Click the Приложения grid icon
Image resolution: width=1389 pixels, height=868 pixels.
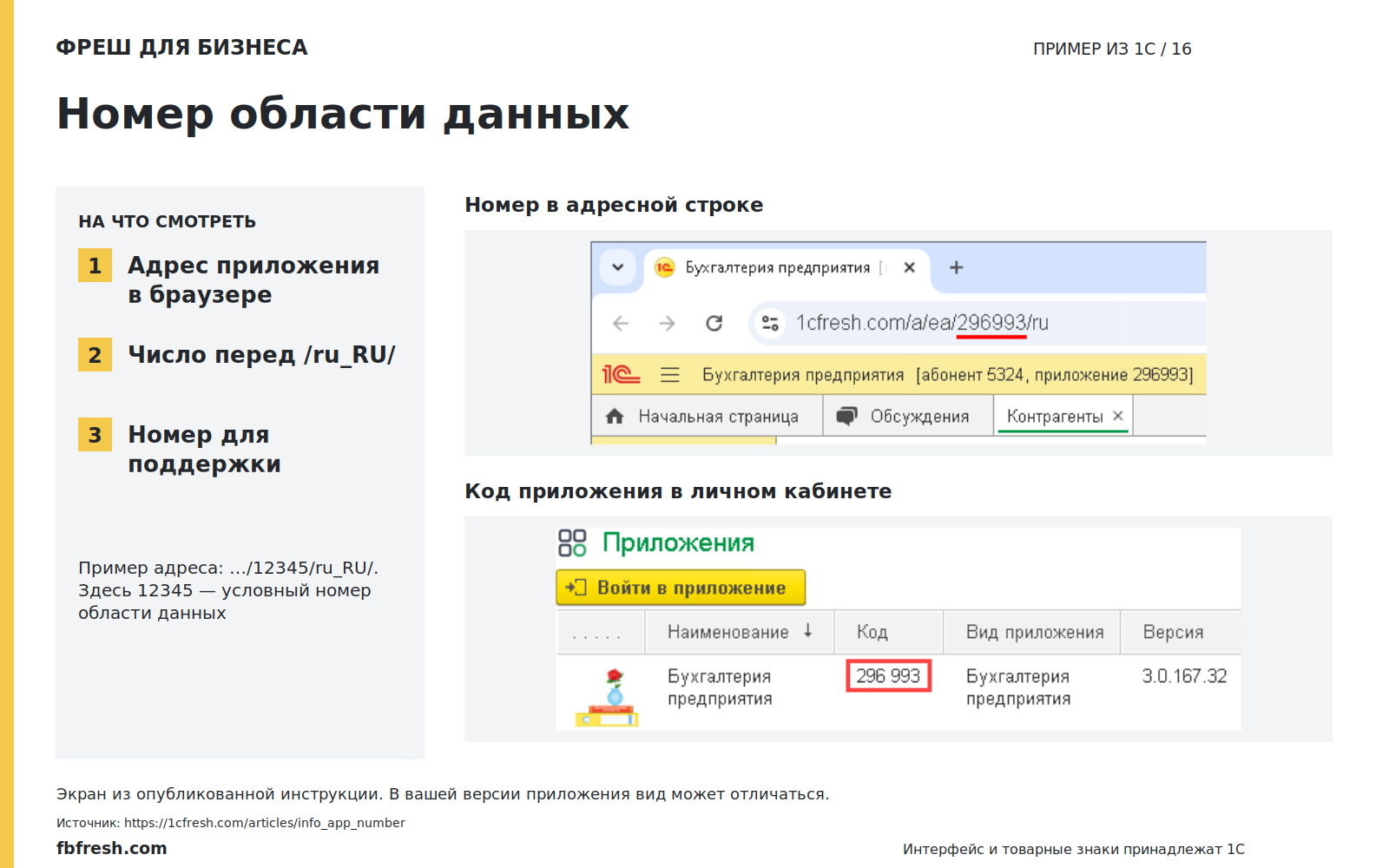click(572, 543)
